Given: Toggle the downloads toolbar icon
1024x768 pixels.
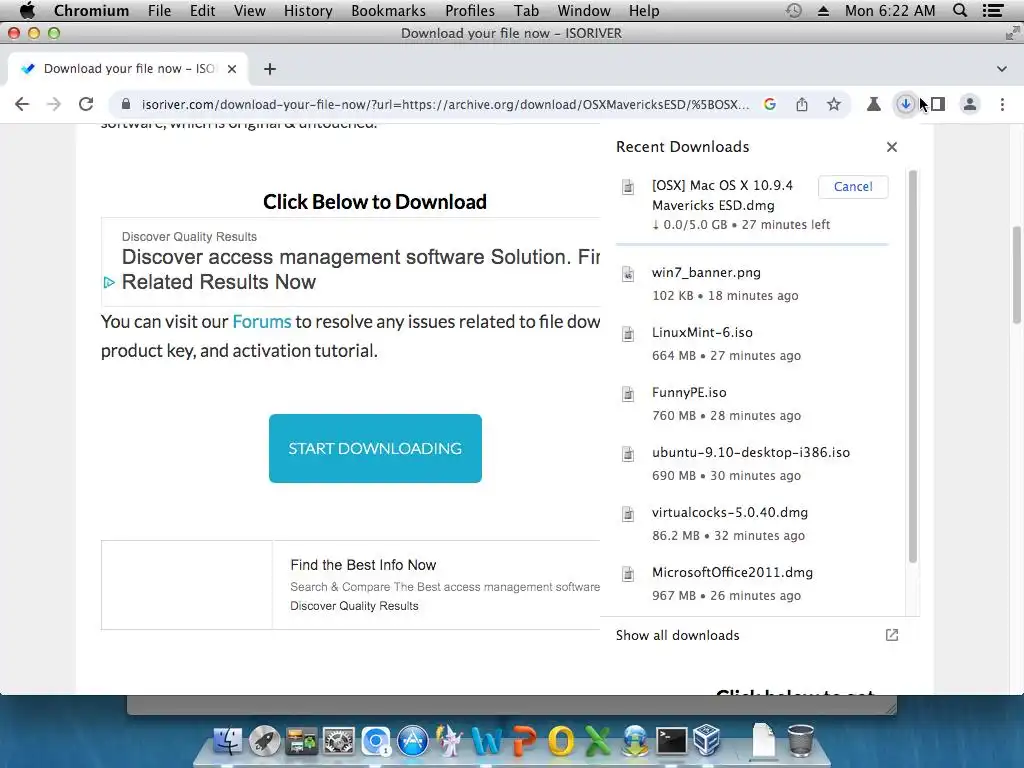Looking at the screenshot, I should click(x=905, y=104).
